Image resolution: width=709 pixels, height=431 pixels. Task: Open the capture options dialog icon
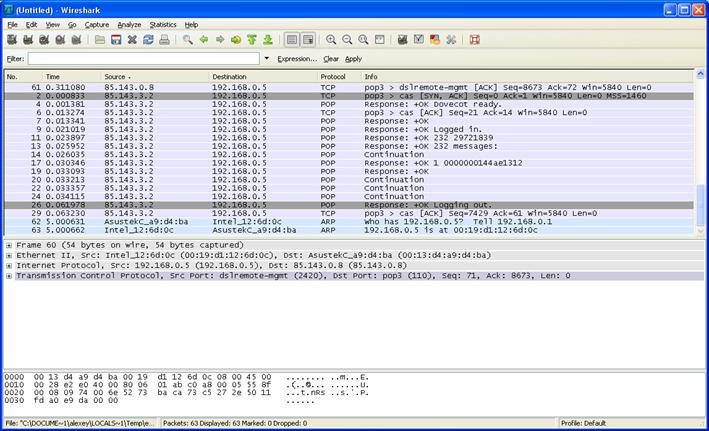pyautogui.click(x=29, y=40)
